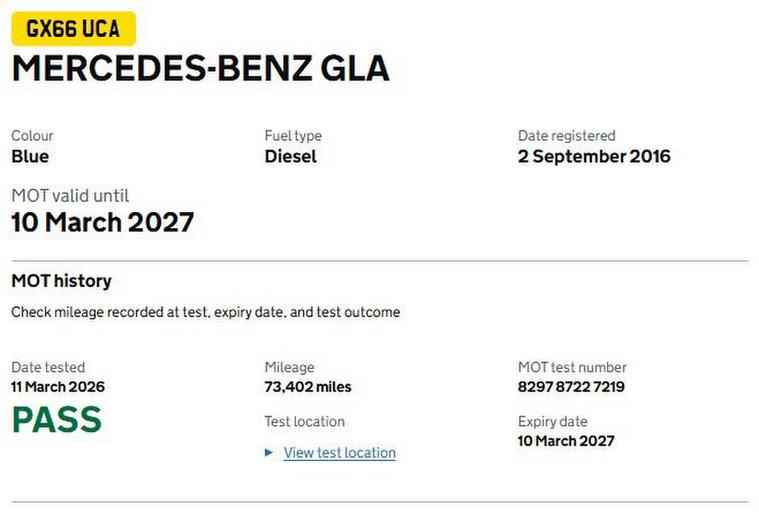Click the 11 March 2026 test date
The height and width of the screenshot is (514, 759).
[58, 387]
